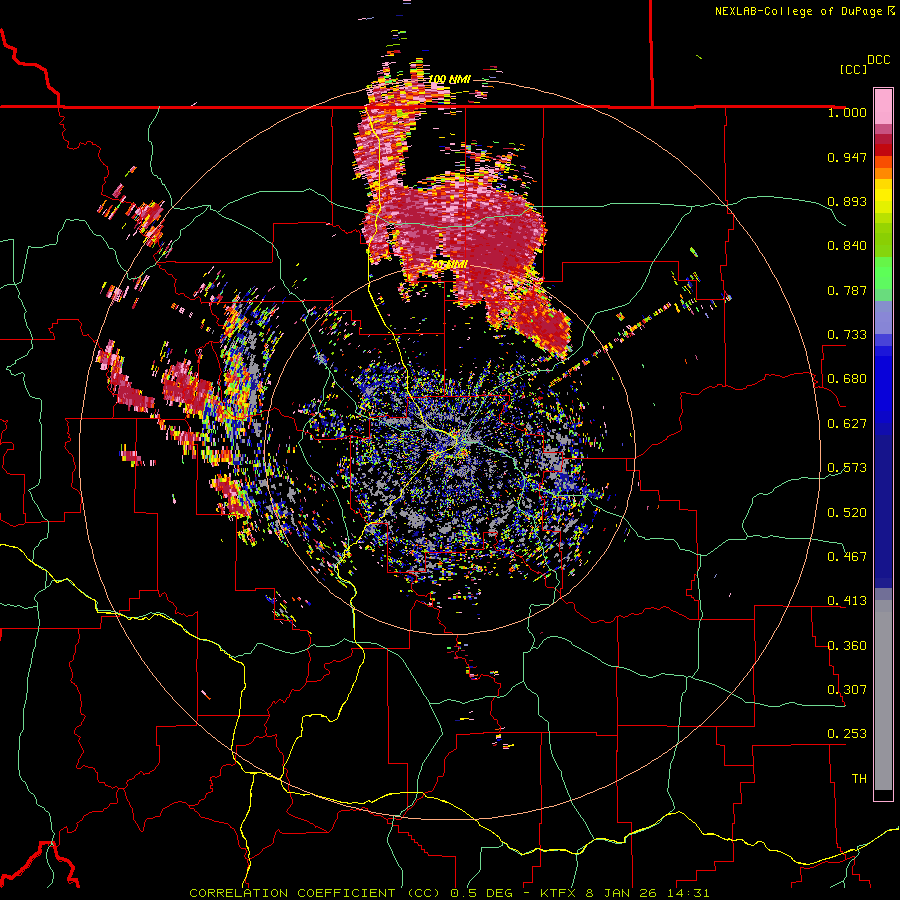900x900 pixels.
Task: Click the TH label near the scale bottom
Action: (859, 779)
